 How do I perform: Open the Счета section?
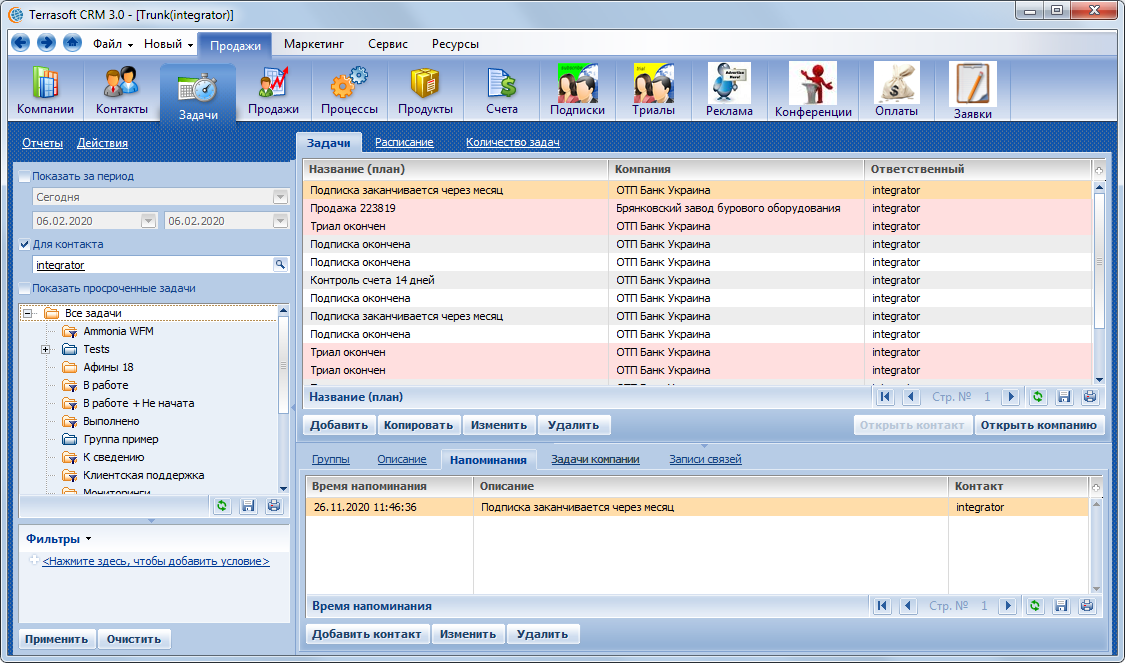coord(502,91)
